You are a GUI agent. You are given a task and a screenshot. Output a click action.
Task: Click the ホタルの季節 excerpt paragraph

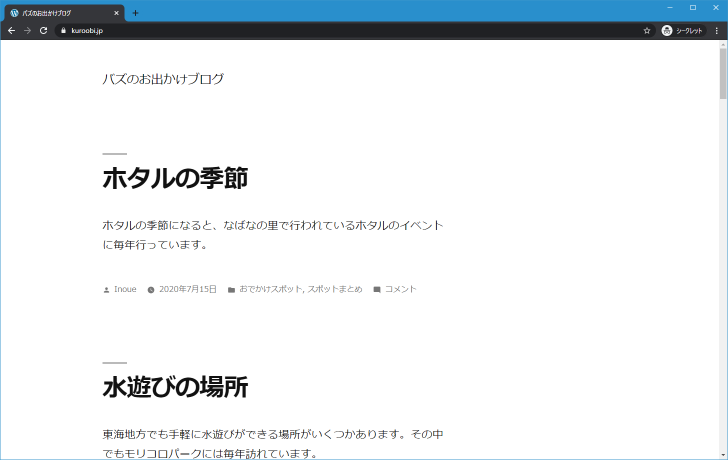tap(273, 235)
